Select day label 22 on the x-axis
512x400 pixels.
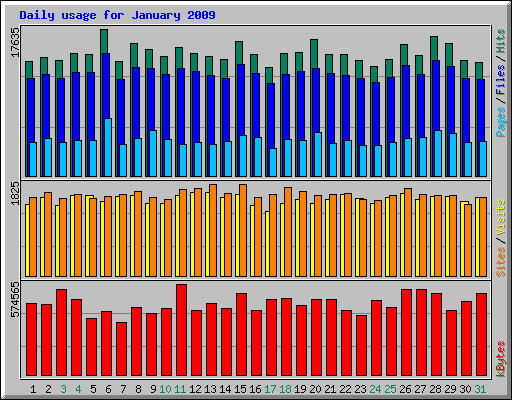[x=345, y=389]
